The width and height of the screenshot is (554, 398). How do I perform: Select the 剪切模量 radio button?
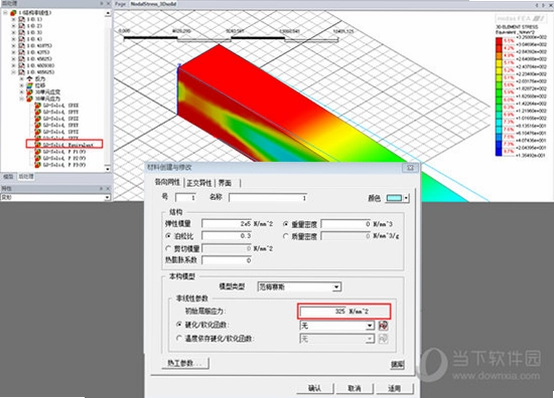(169, 248)
